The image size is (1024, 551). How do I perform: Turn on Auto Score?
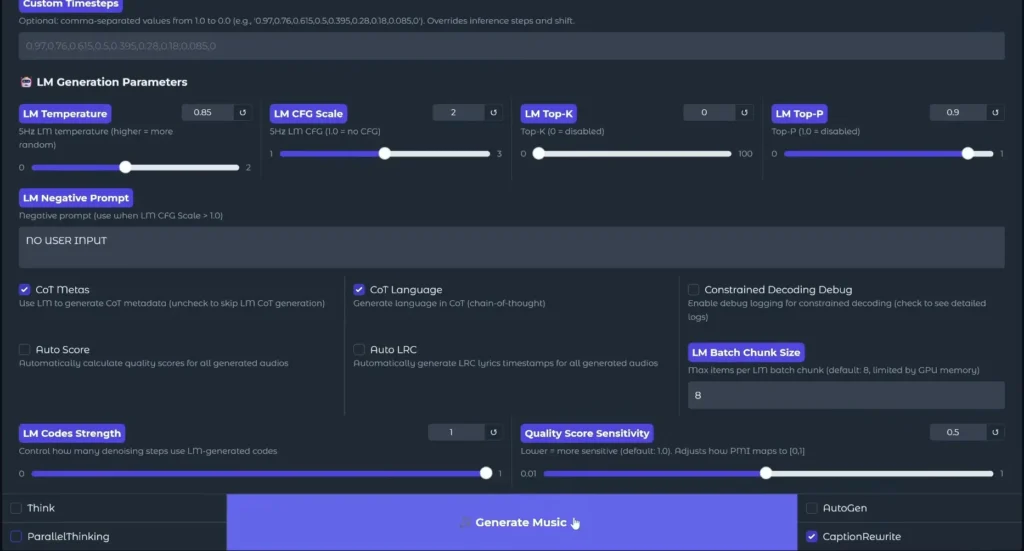click(x=25, y=350)
